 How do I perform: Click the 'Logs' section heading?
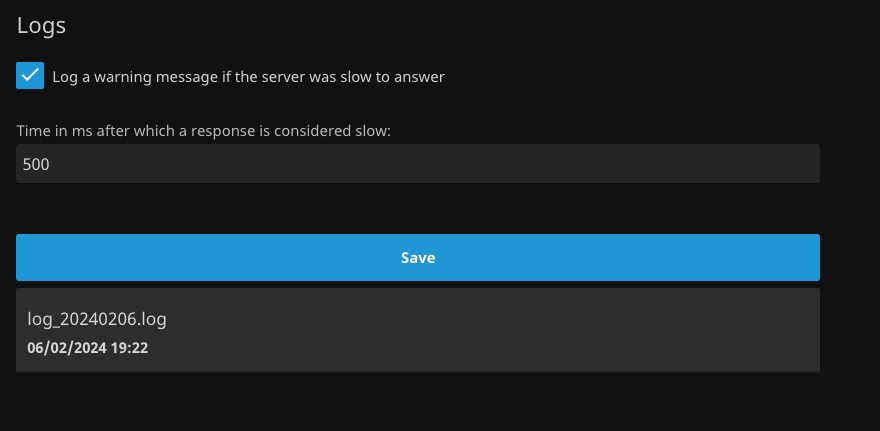[x=41, y=26]
